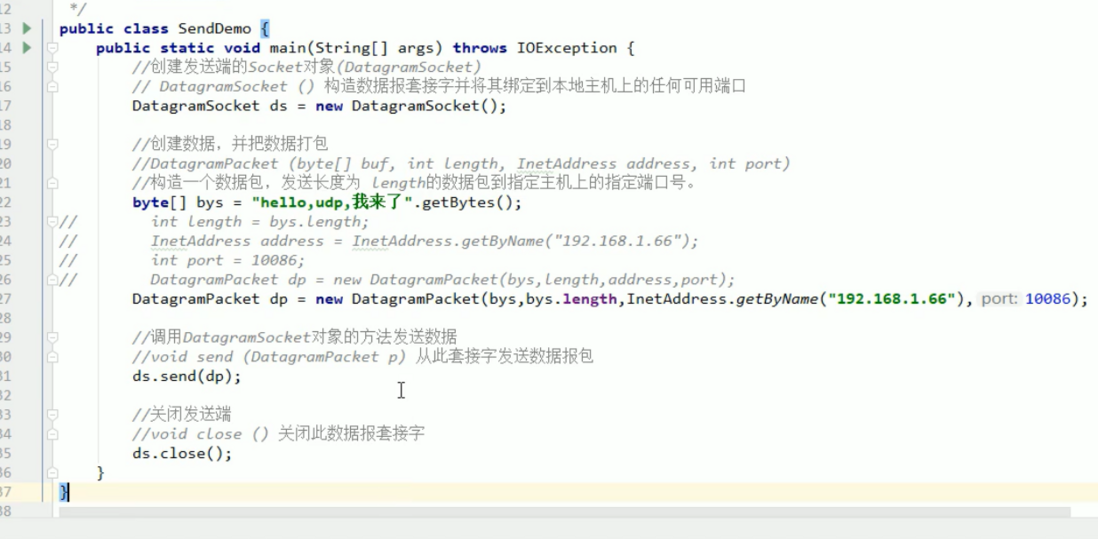Fold commented code starting 'int length = bys.length'
The width and height of the screenshot is (1098, 539).
tap(53, 222)
